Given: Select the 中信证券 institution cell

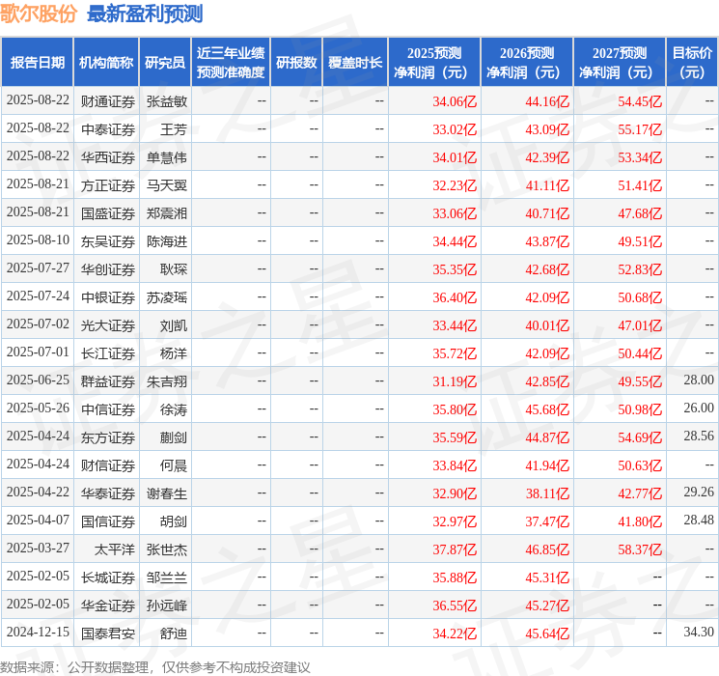Looking at the screenshot, I should (108, 410).
